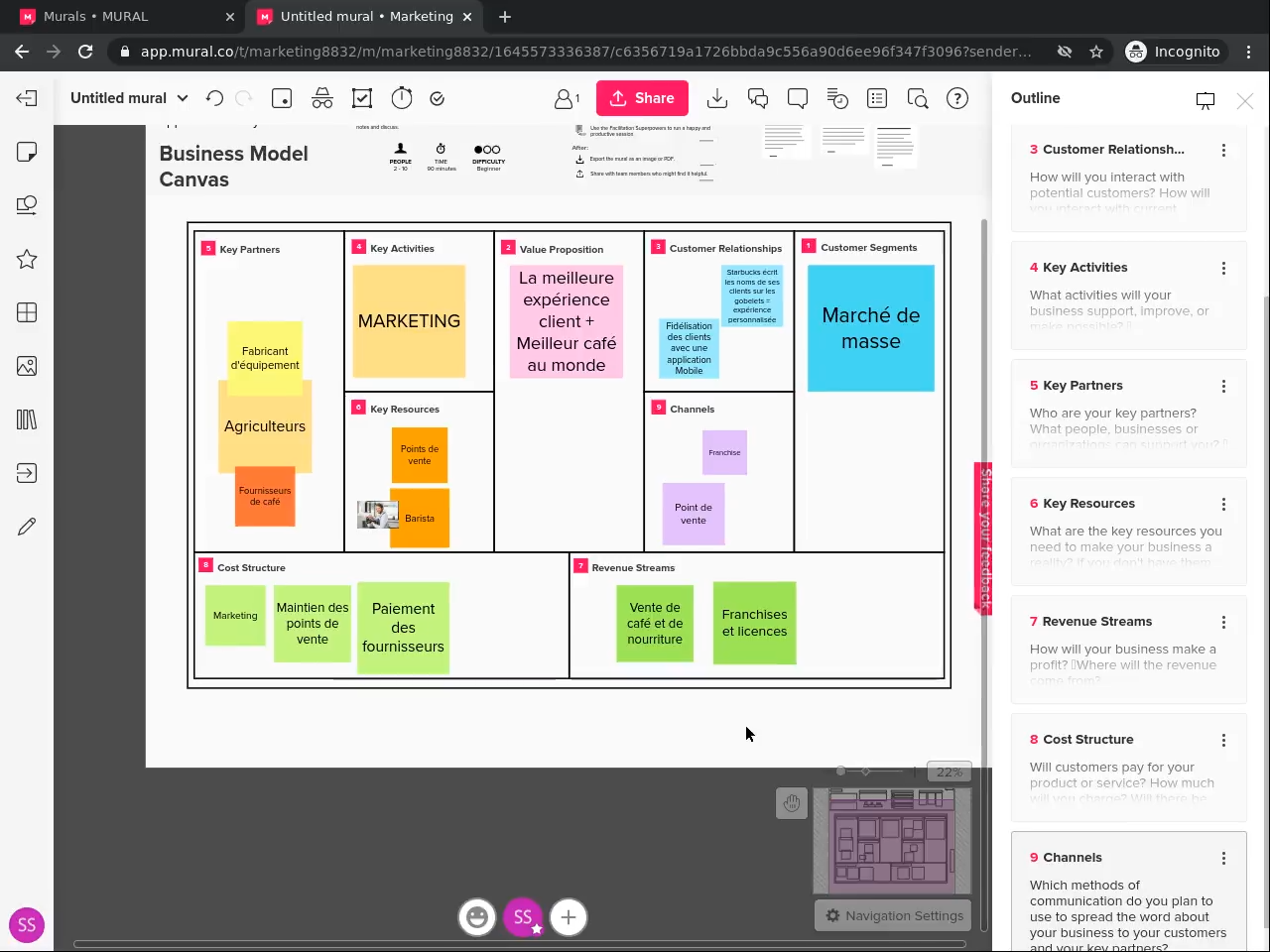Open options menu for Revenue Streams outline
This screenshot has height=952, width=1270.
tap(1223, 622)
